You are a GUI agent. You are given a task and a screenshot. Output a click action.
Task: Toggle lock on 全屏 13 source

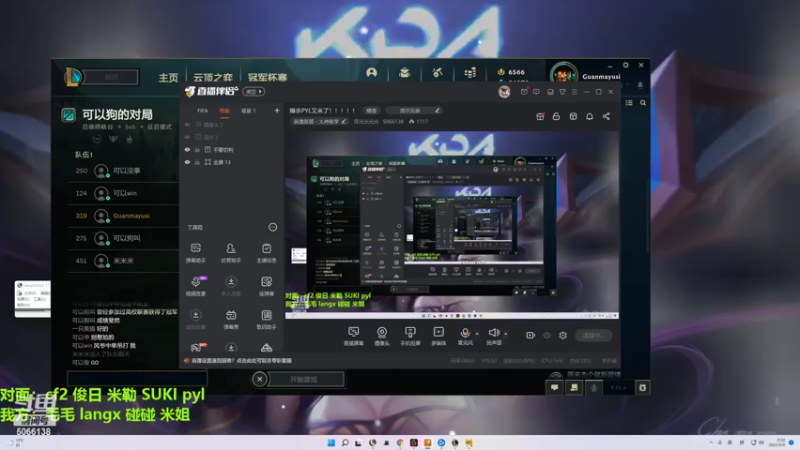pyautogui.click(x=197, y=162)
